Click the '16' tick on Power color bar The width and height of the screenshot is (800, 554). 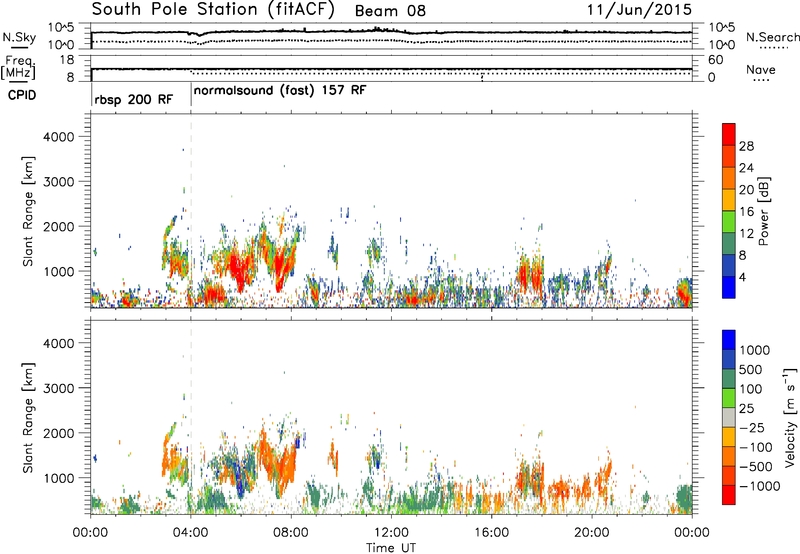[x=746, y=212]
